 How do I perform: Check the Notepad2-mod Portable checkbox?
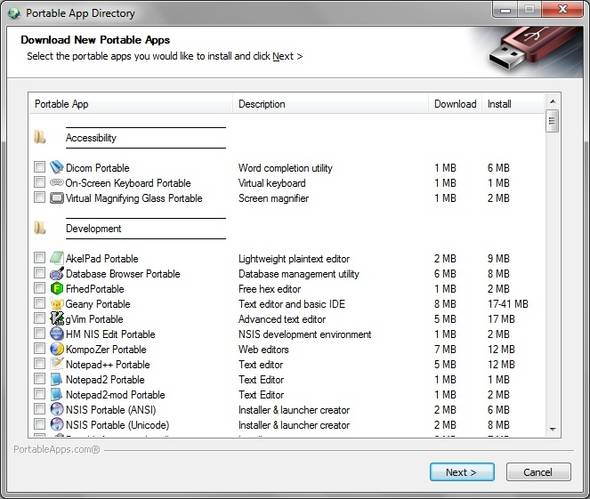[40, 394]
